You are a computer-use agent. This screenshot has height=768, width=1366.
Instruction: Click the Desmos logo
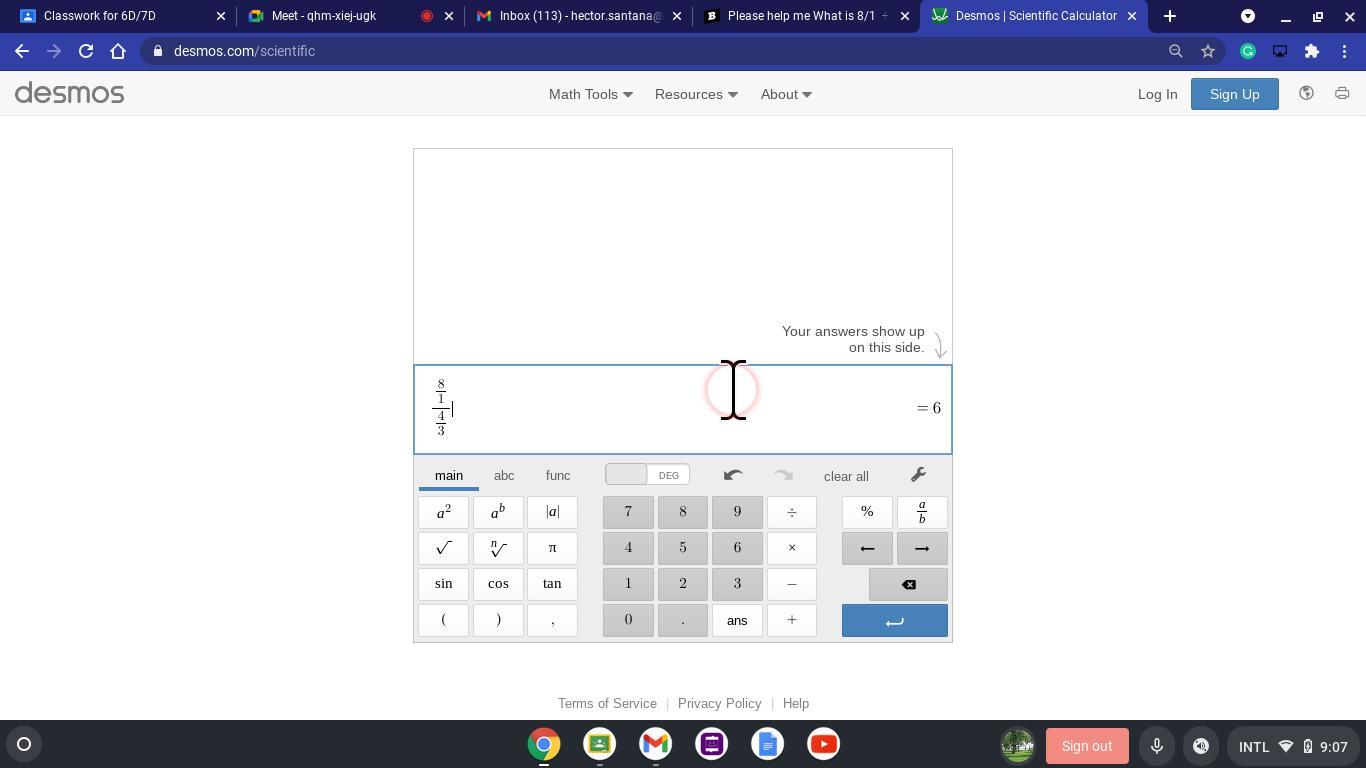click(x=69, y=93)
